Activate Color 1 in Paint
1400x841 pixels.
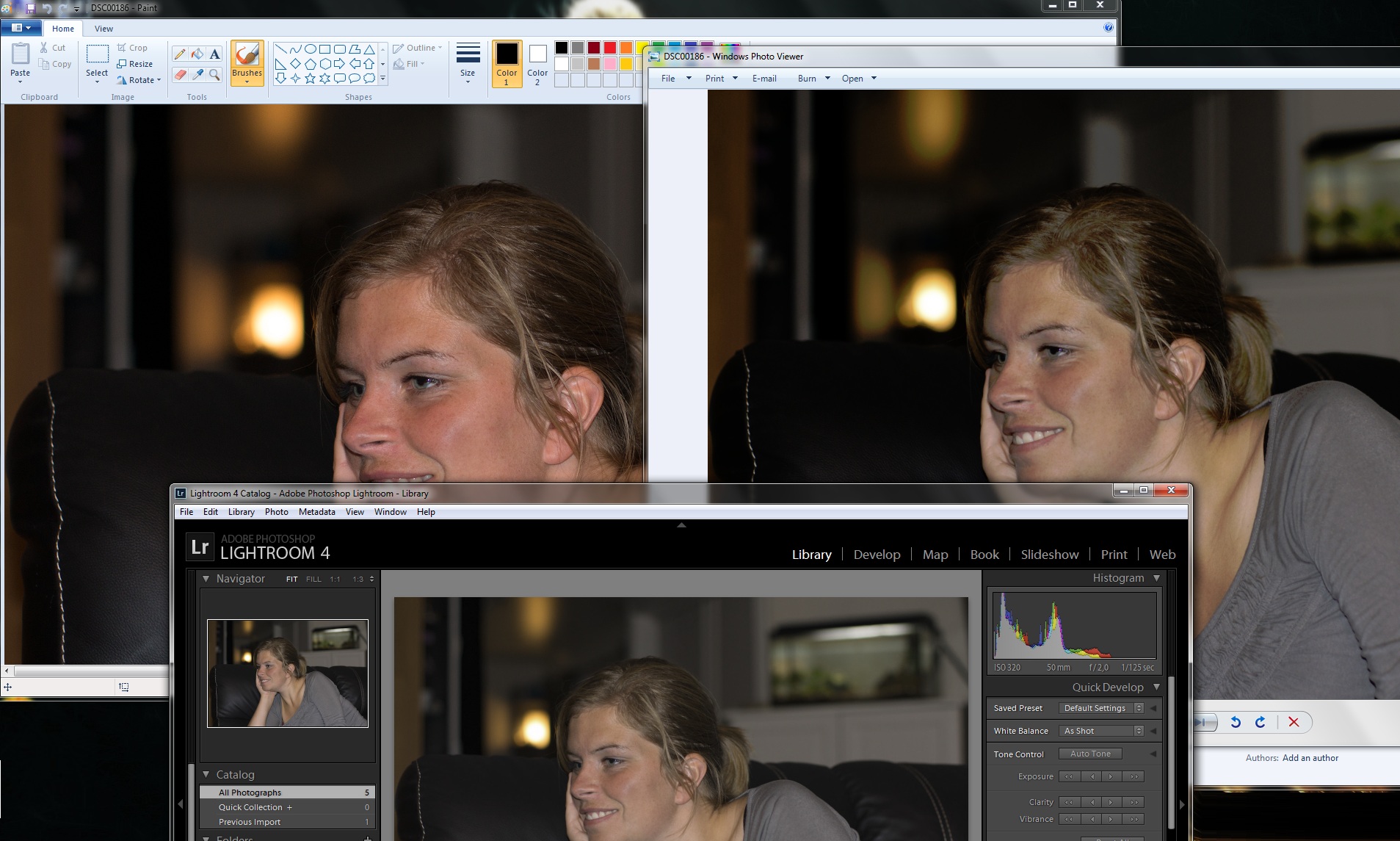pyautogui.click(x=507, y=63)
